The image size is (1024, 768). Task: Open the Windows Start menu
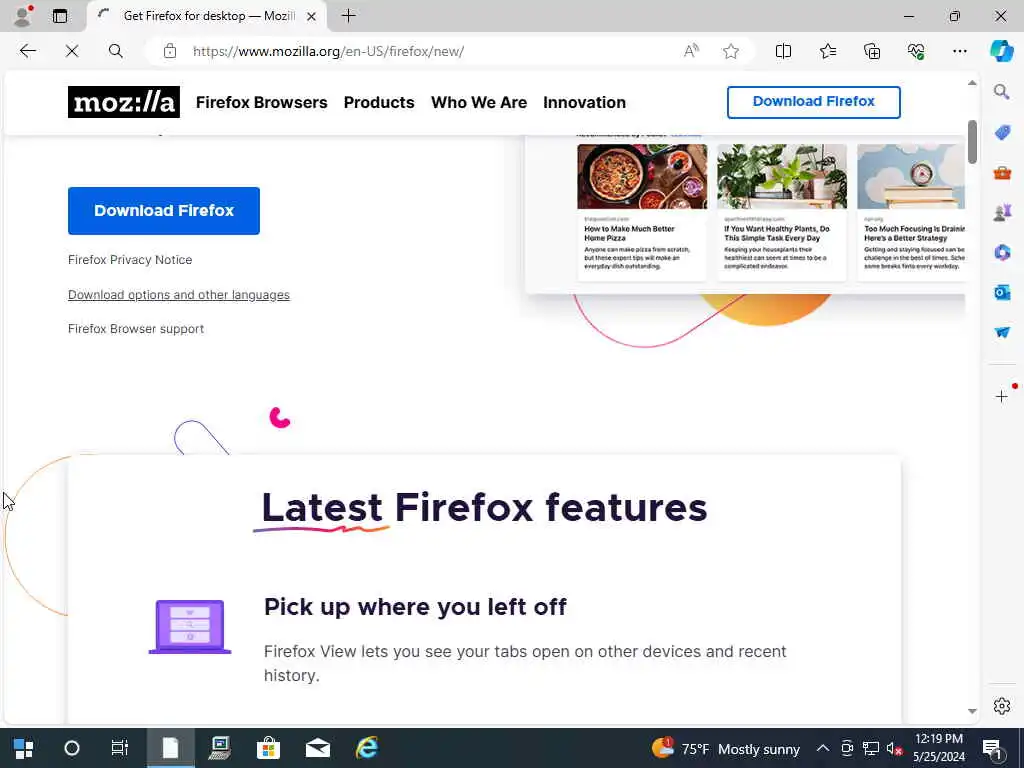(24, 748)
